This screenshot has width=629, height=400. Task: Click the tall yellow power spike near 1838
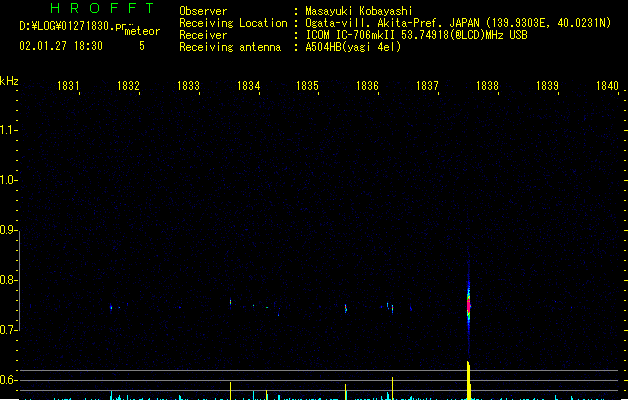pos(469,380)
